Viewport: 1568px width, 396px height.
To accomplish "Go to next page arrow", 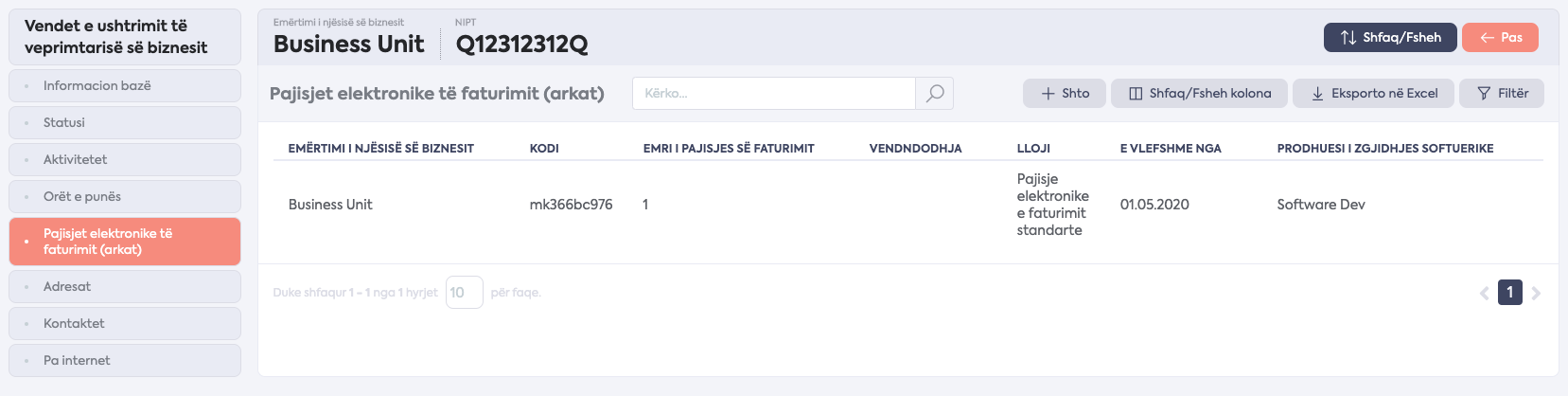I will pos(1536,293).
